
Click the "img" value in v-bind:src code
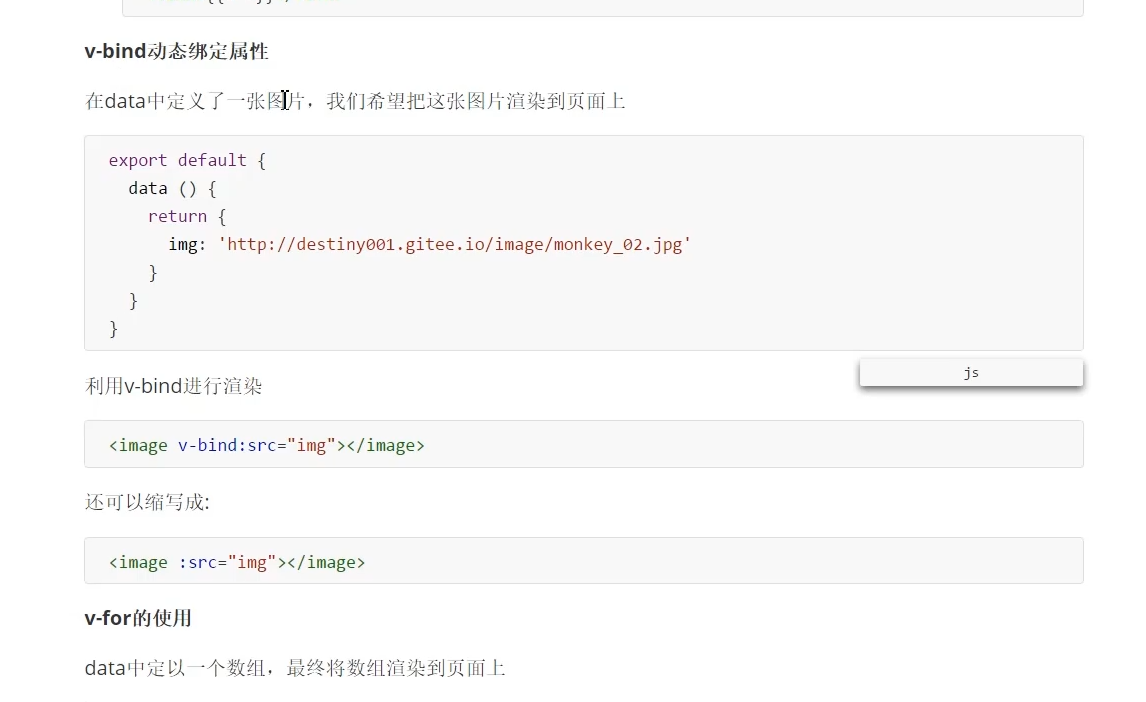(312, 445)
